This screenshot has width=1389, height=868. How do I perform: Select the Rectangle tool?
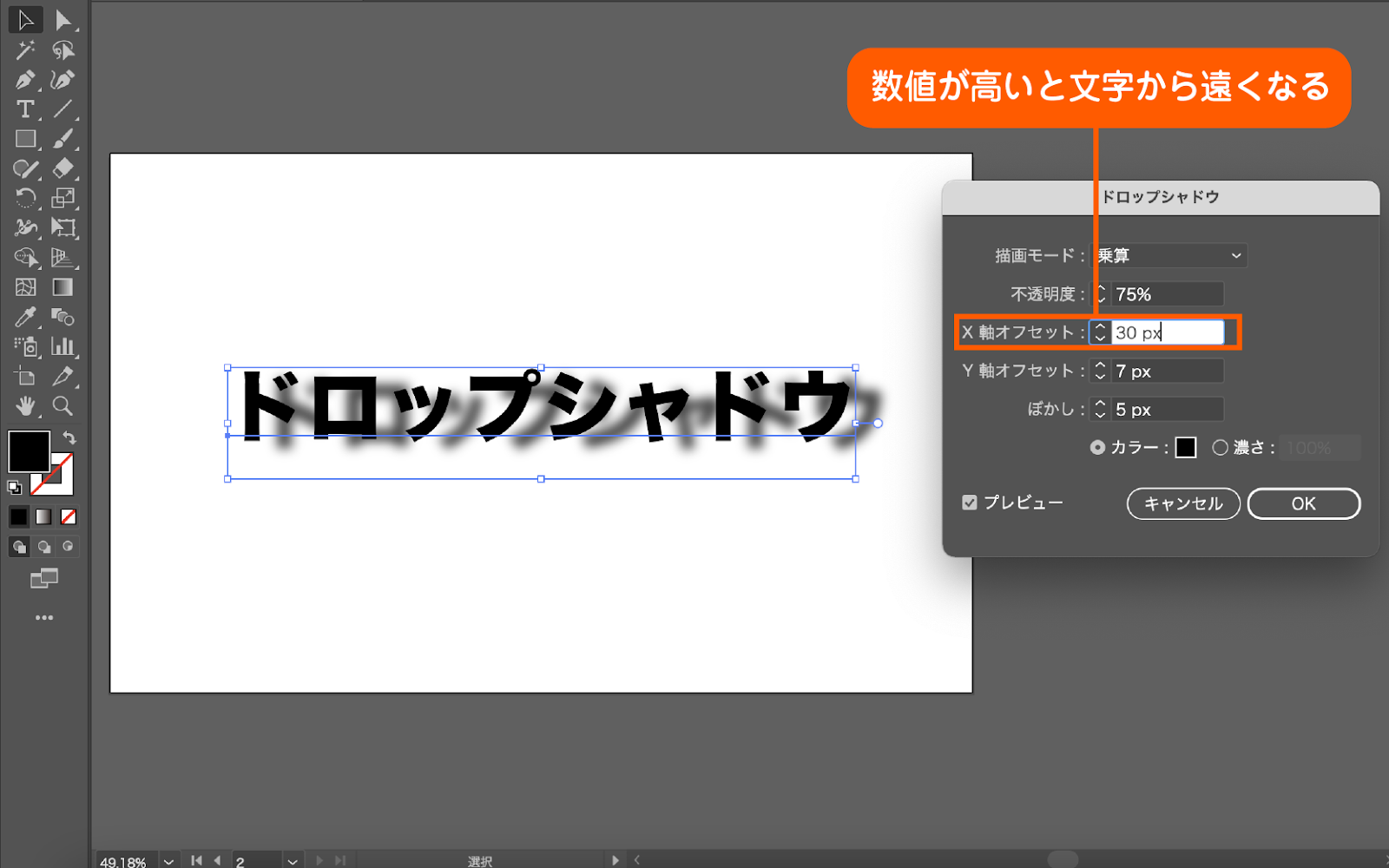(x=25, y=139)
